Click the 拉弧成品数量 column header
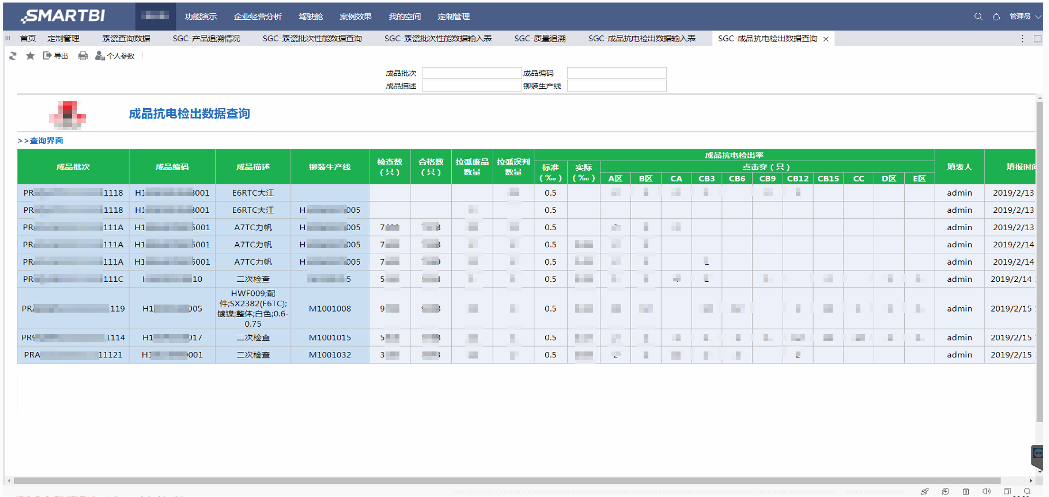Viewport: 1049px width, 497px height. [472, 167]
